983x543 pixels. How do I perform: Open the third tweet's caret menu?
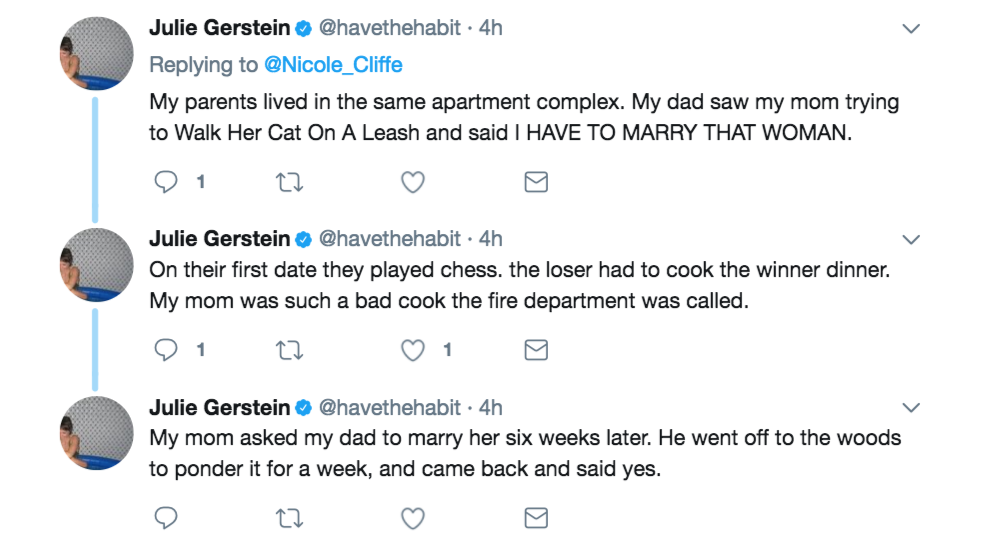coord(910,408)
